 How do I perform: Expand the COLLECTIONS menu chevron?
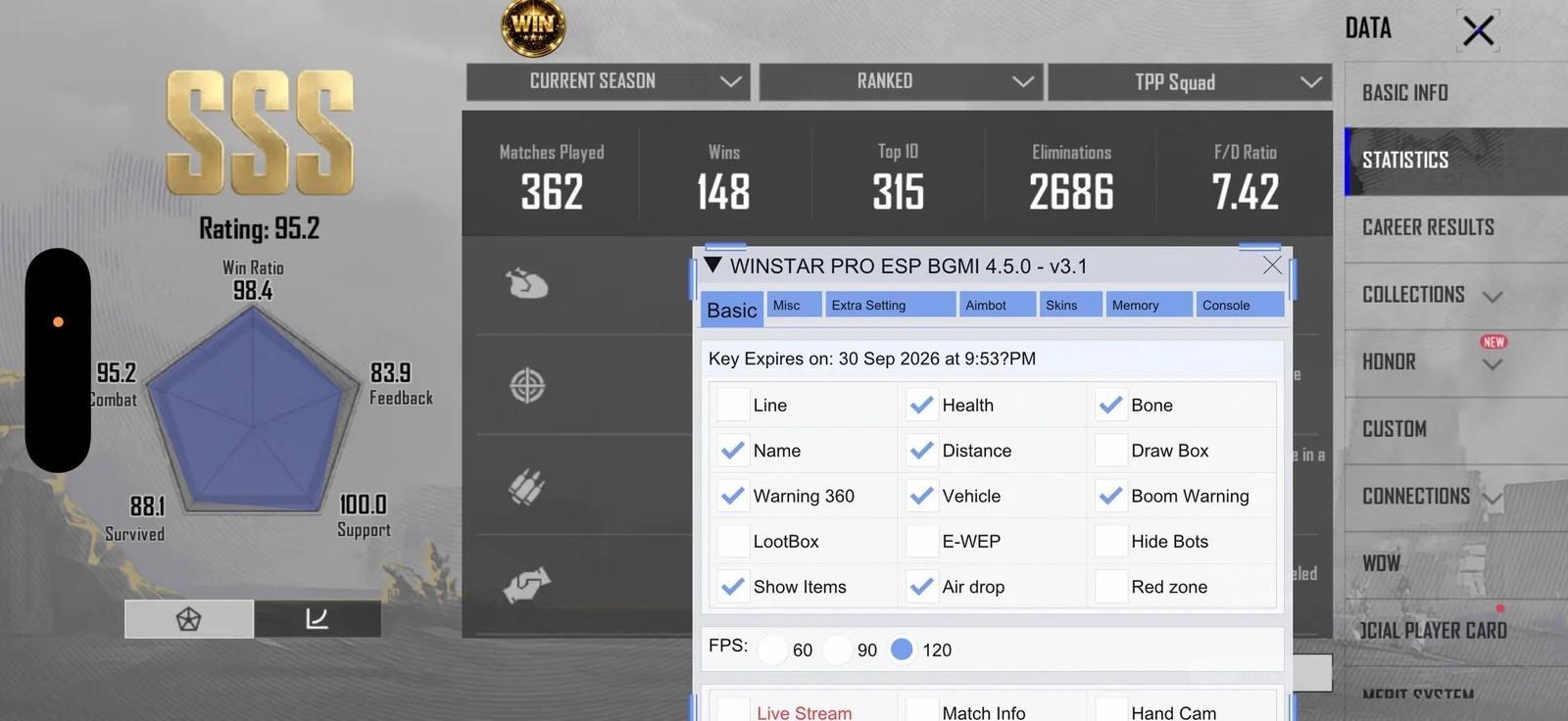tap(1493, 297)
